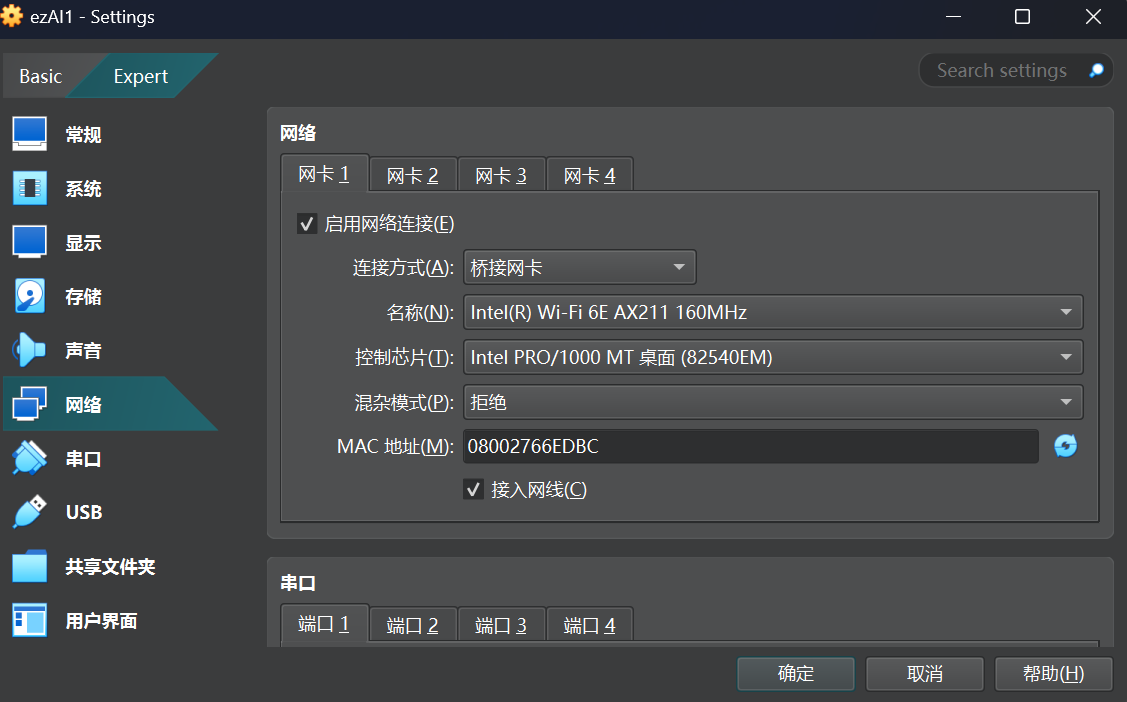Open the 常规 (General) settings page
The image size is (1127, 702).
coord(83,133)
